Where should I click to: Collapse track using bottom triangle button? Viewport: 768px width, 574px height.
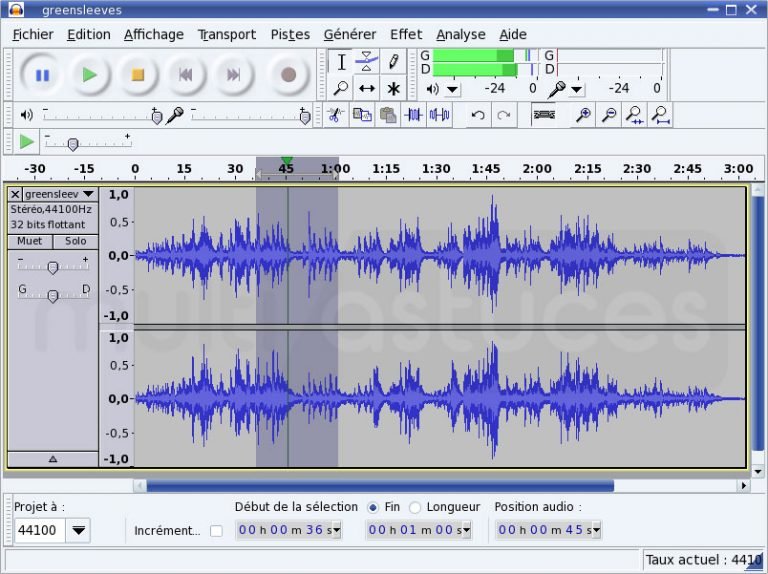coord(53,459)
